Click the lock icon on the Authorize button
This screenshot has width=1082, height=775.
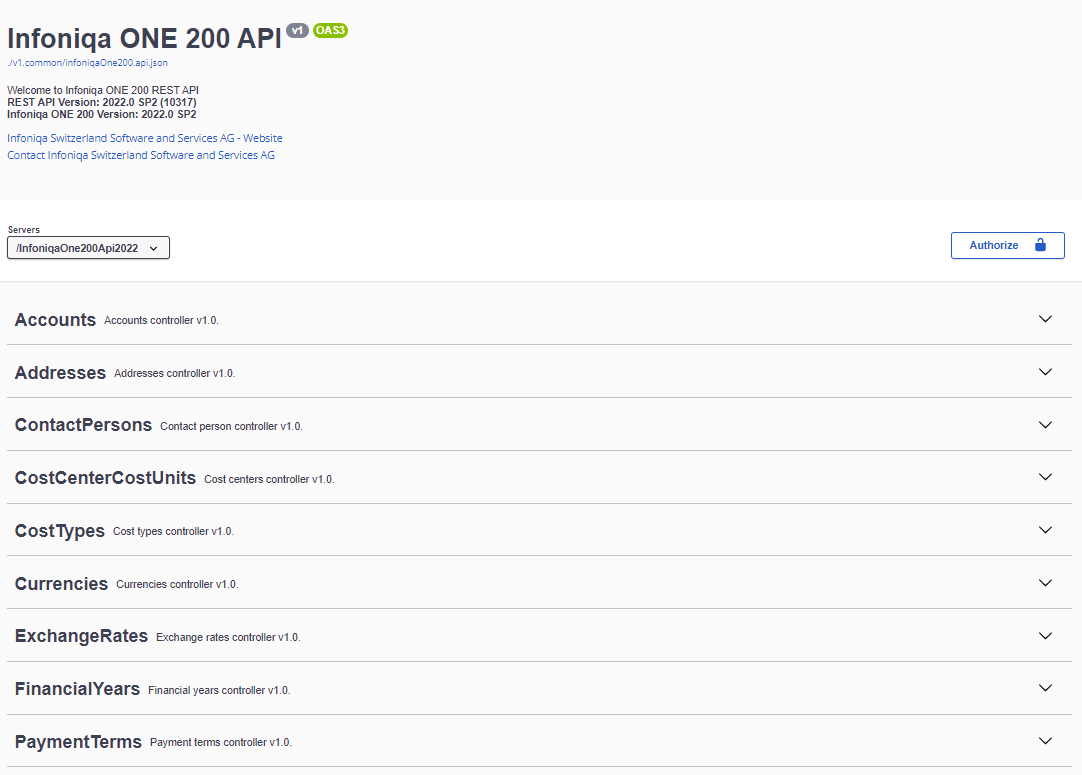pos(1040,245)
